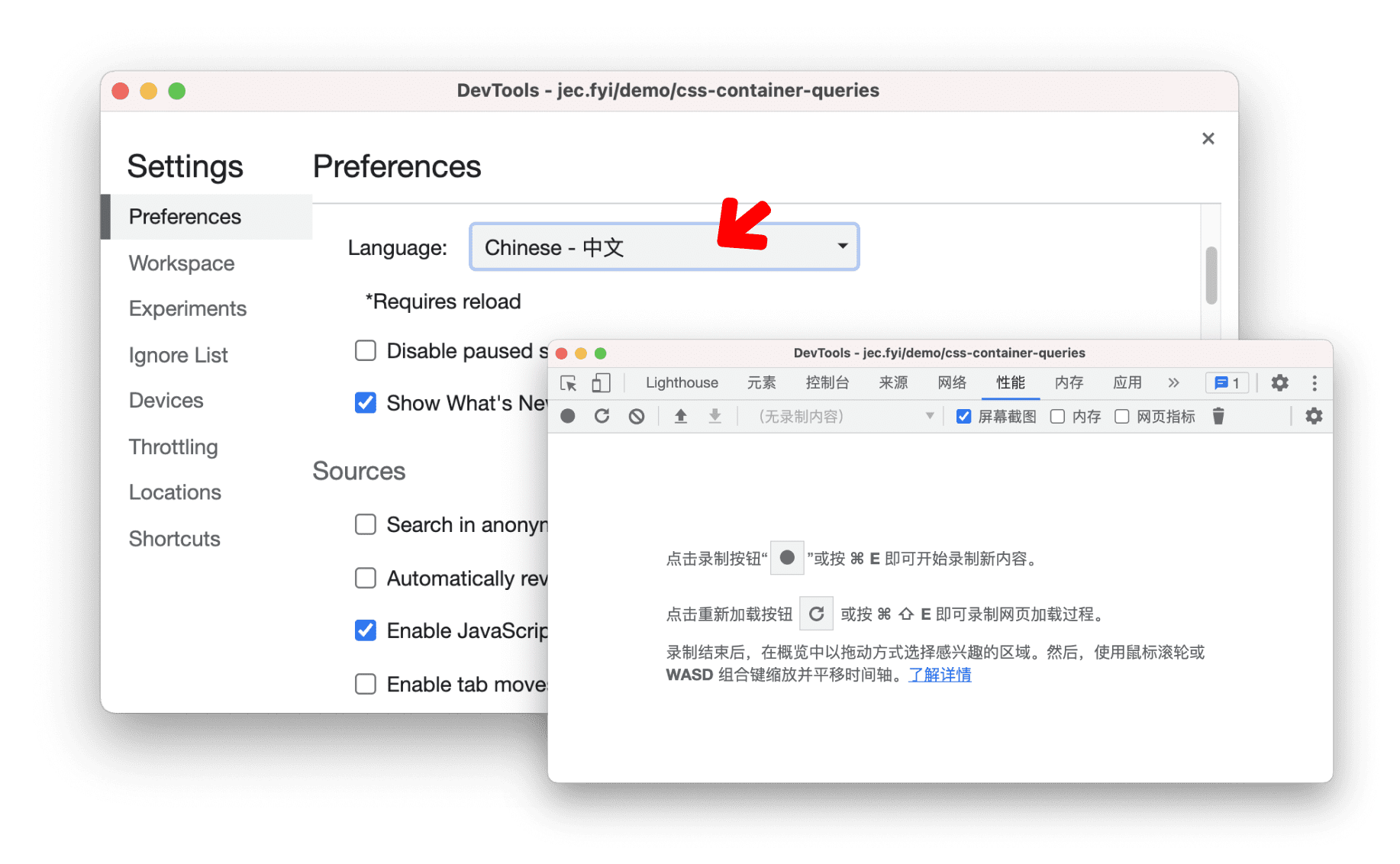Image resolution: width=1400 pixels, height=864 pixels.
Task: Open the three-dot customize menu
Action: 1314,383
